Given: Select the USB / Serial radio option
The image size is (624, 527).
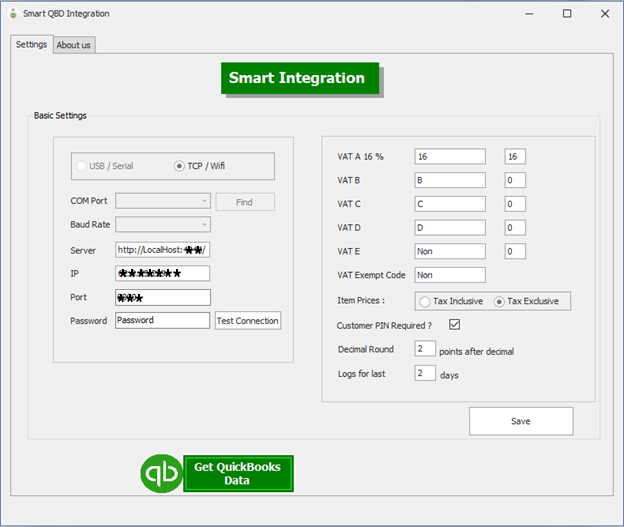Looking at the screenshot, I should click(x=82, y=166).
